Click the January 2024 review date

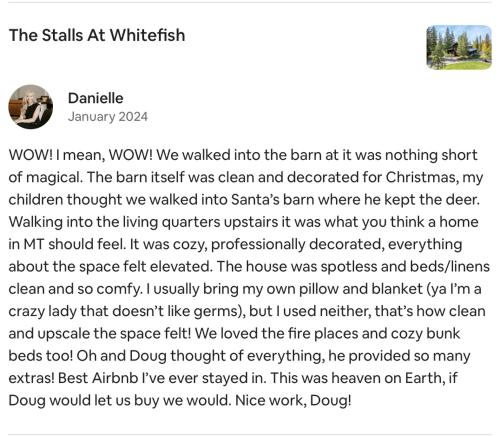[x=108, y=117]
